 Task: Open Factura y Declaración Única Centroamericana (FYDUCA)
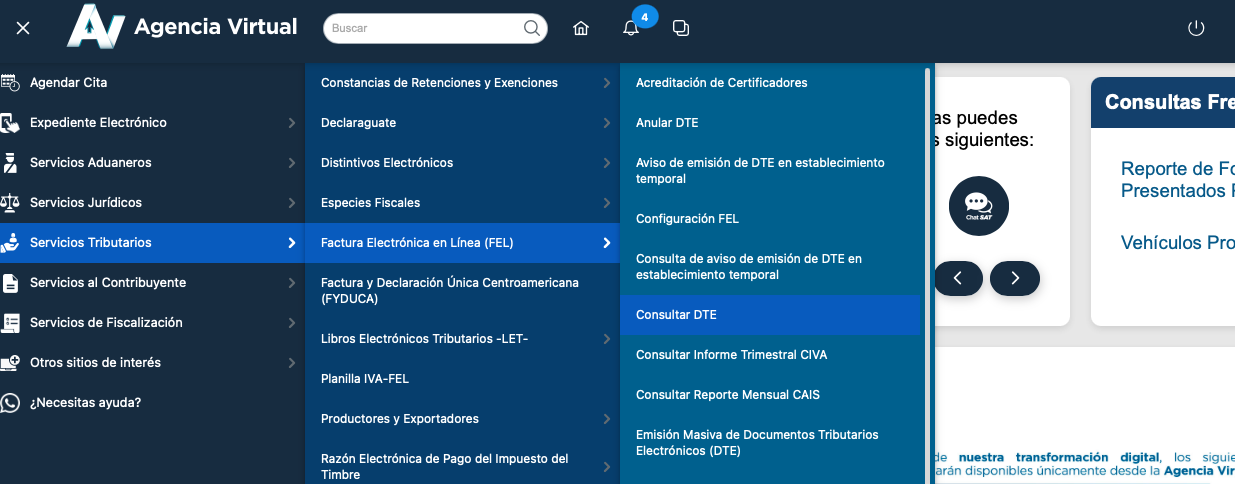[x=462, y=291]
